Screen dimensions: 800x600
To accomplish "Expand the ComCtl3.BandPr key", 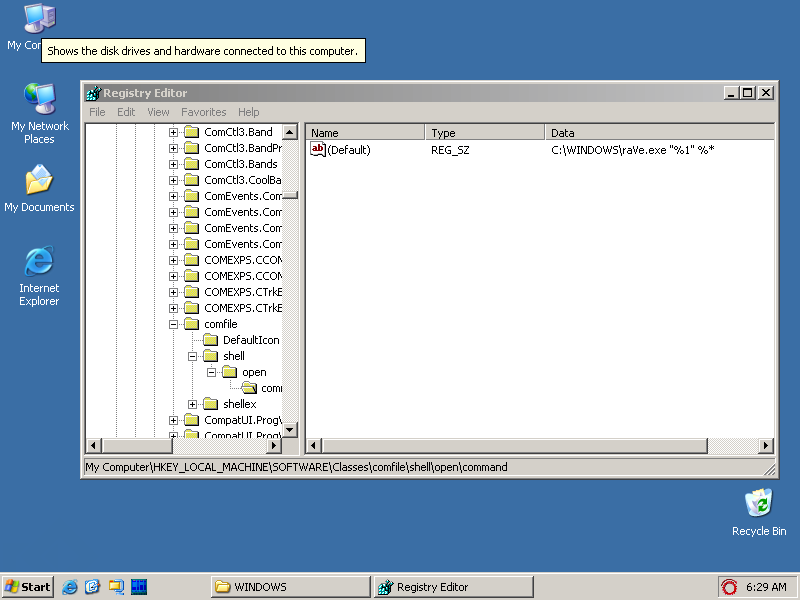I will [x=173, y=148].
